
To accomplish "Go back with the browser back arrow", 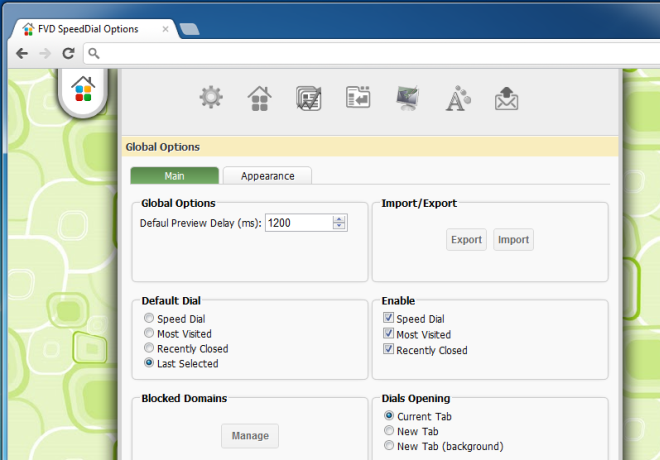I will pyautogui.click(x=22, y=53).
